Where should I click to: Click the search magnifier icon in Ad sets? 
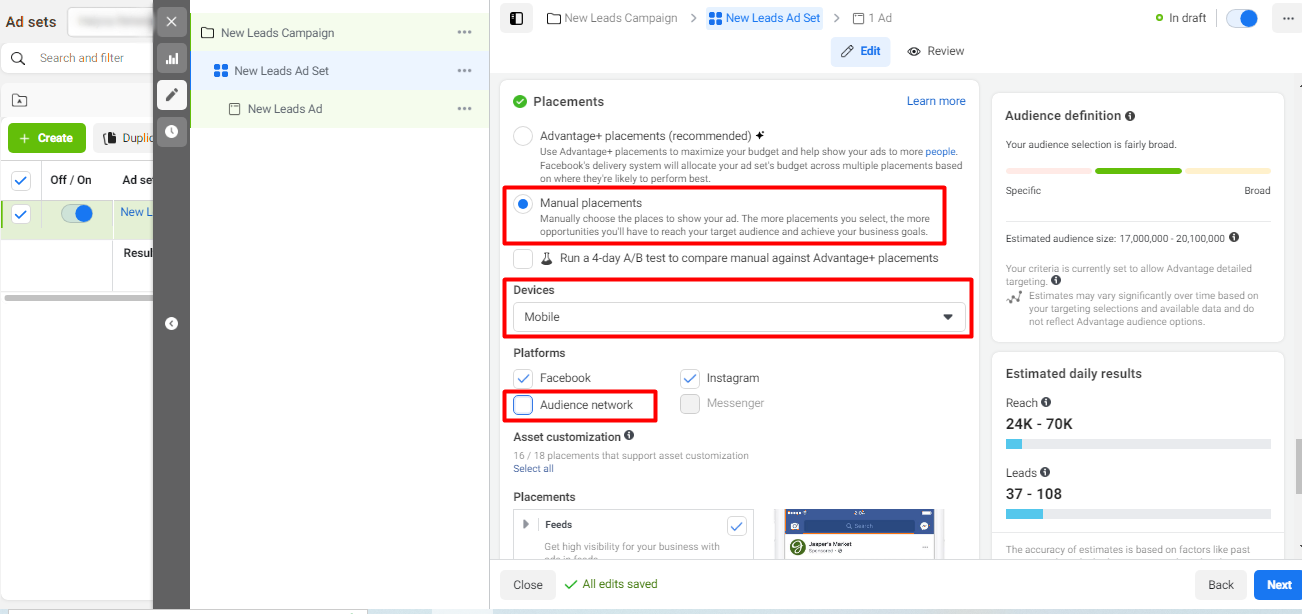18,58
